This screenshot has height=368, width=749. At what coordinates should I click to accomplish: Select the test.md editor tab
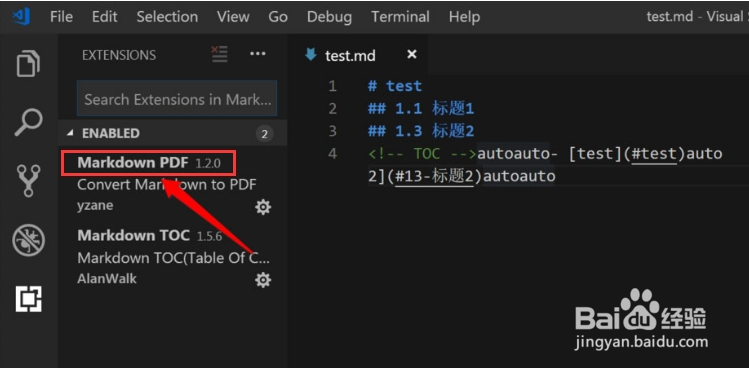click(350, 55)
